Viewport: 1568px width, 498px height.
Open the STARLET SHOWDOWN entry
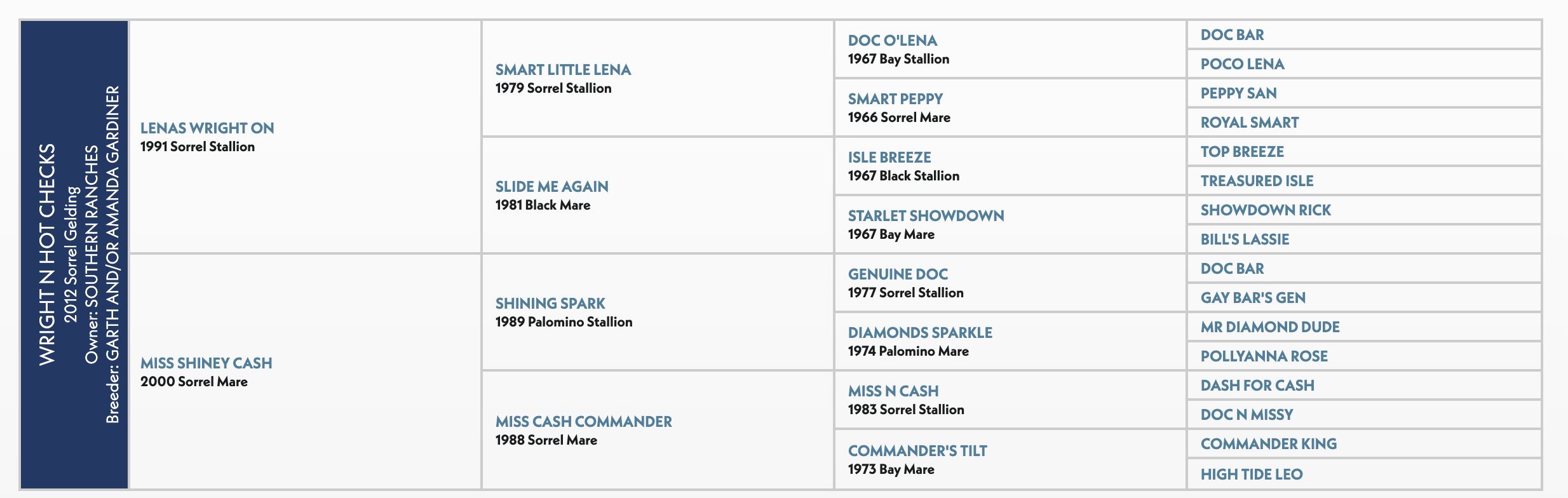(926, 216)
